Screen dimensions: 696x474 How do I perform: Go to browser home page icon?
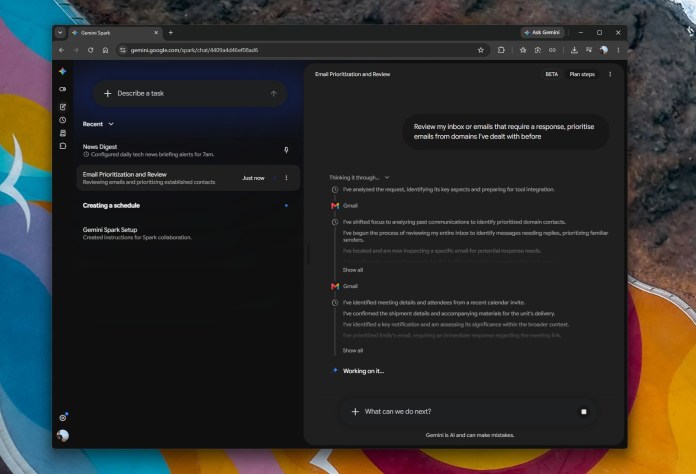pos(105,50)
